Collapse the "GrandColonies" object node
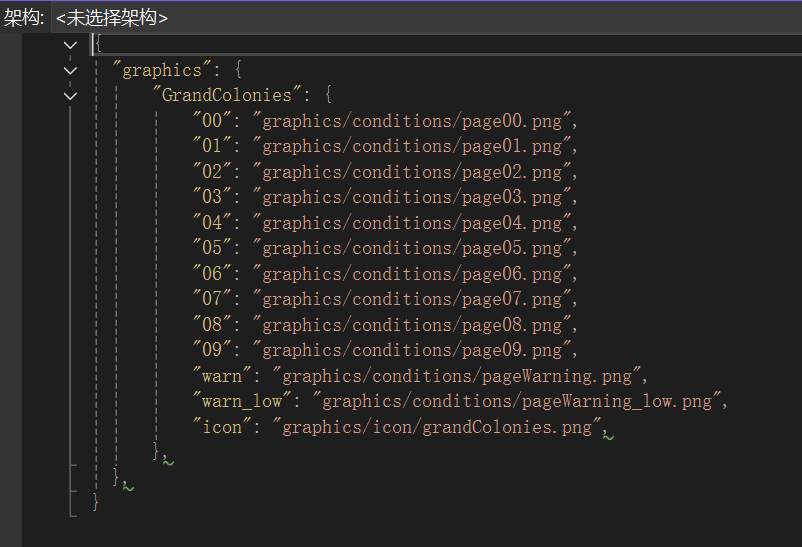802x547 pixels. point(69,96)
